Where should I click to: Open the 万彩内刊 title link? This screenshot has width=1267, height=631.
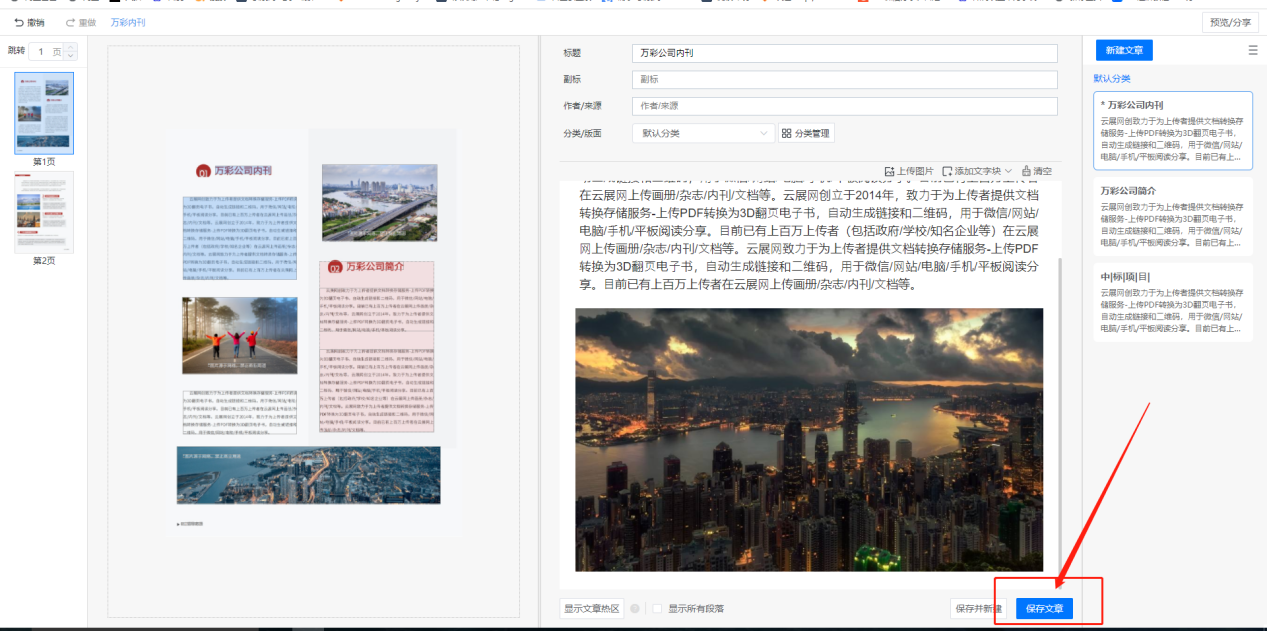point(127,22)
